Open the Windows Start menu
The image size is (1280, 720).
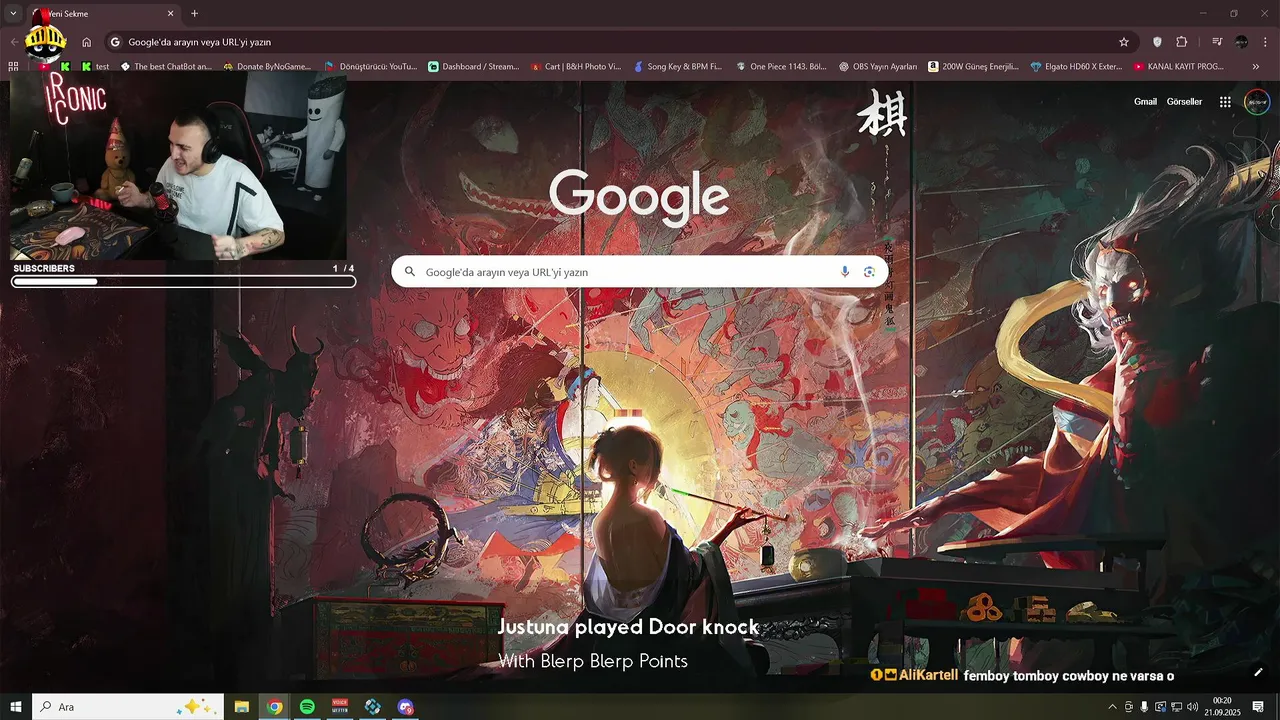[16, 707]
